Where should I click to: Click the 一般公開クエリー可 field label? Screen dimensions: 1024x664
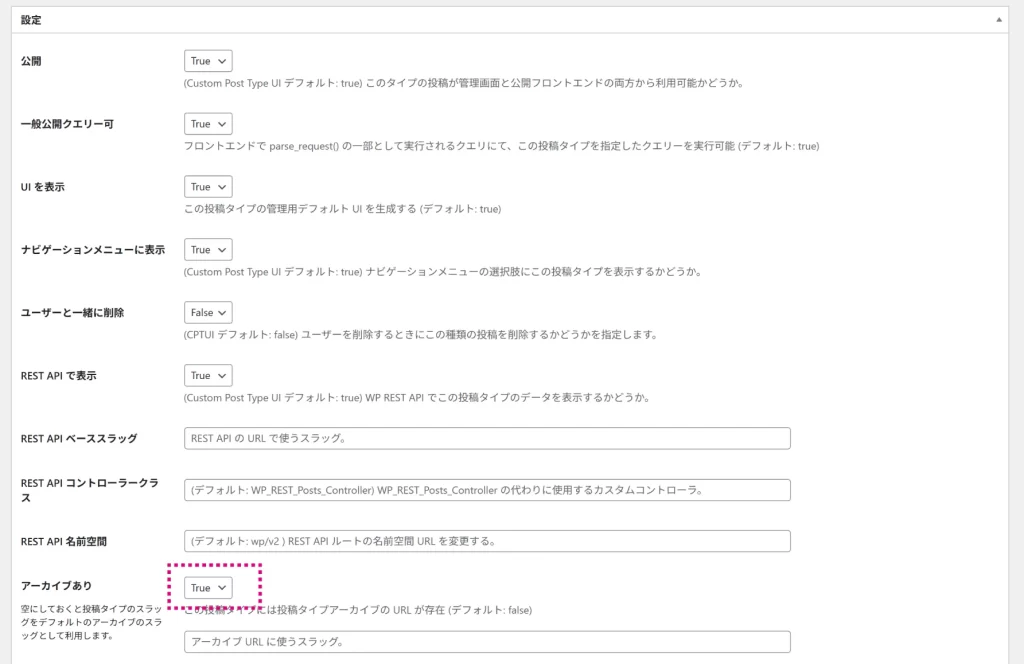click(67, 124)
